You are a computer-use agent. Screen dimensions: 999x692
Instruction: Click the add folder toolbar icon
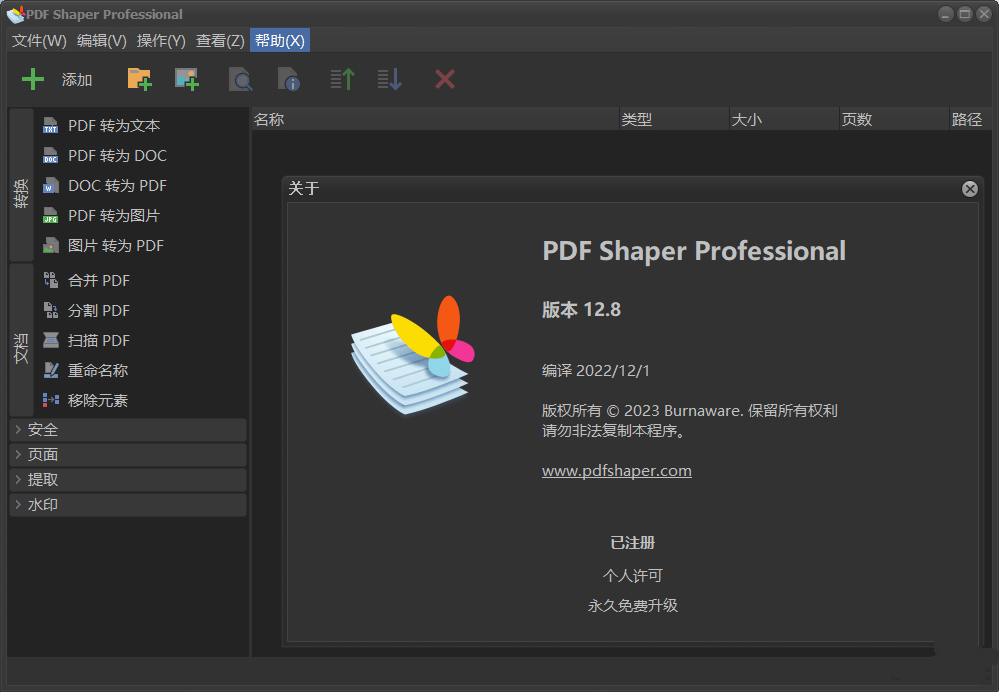tap(139, 79)
